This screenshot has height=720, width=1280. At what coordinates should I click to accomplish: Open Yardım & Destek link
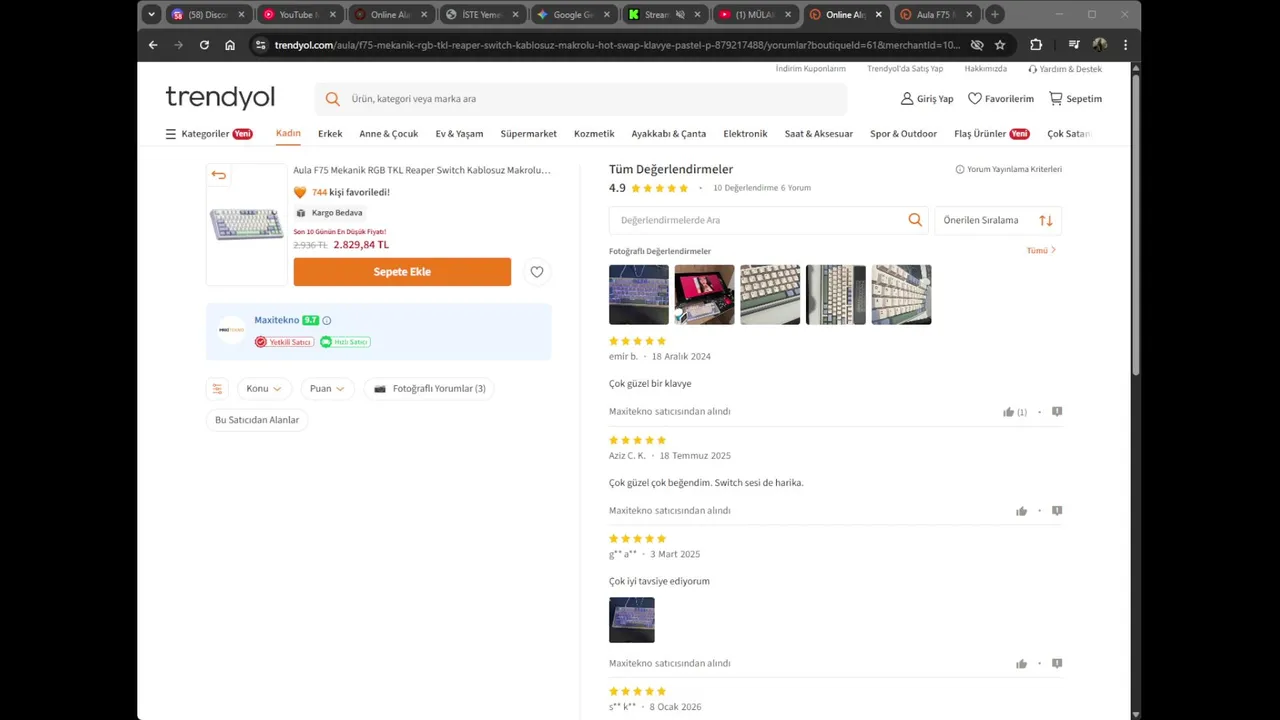(1065, 69)
